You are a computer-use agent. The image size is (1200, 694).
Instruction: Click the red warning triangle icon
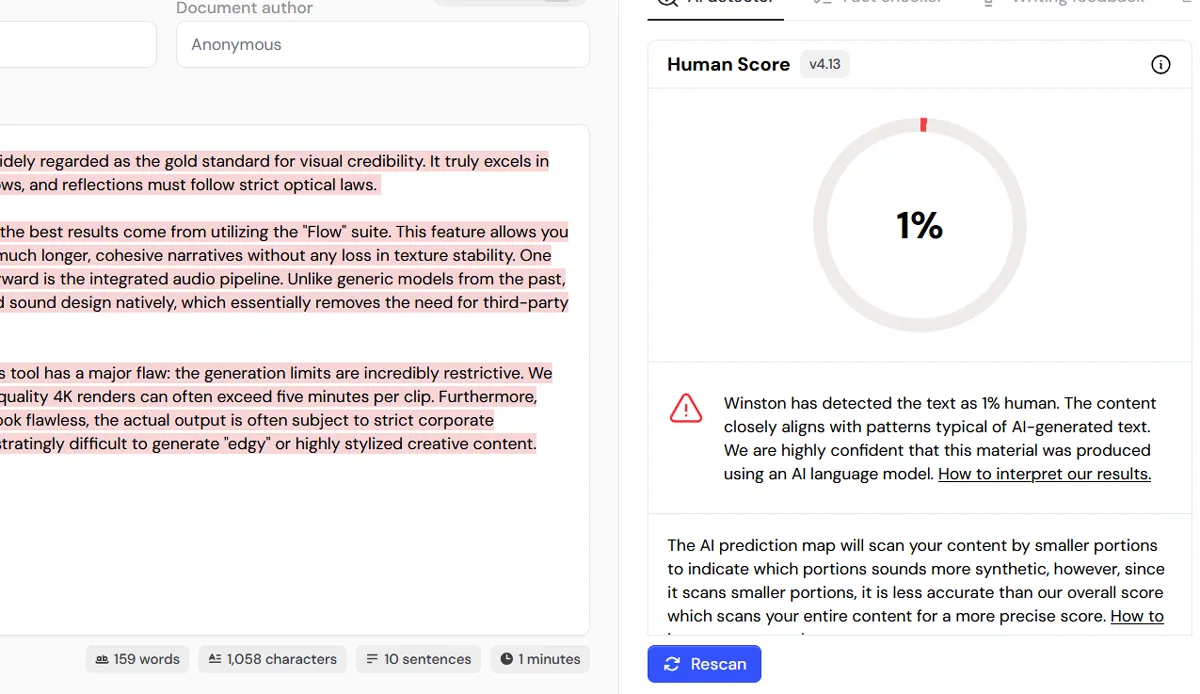click(x=686, y=408)
